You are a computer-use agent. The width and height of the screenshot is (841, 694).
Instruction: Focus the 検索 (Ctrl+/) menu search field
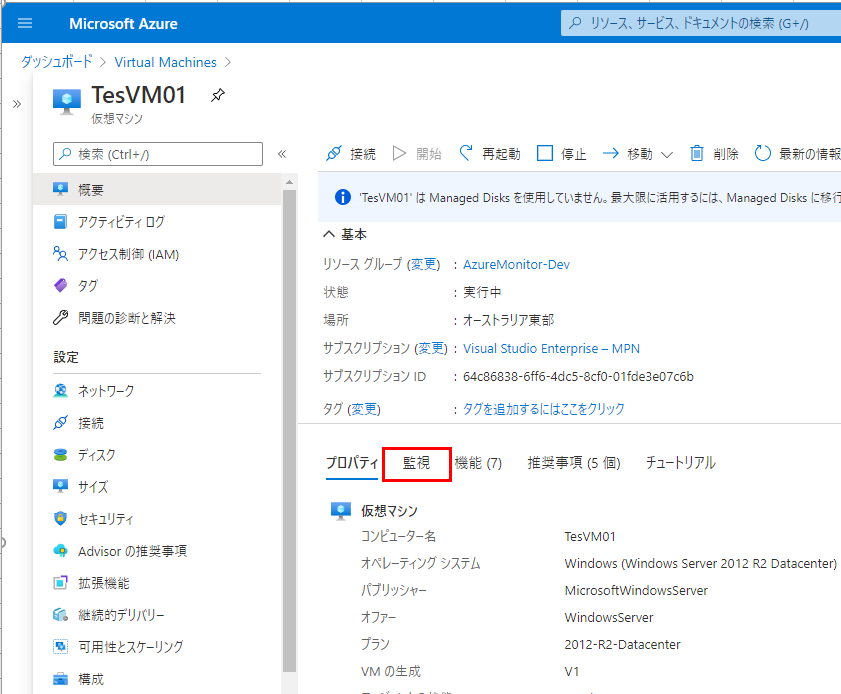pos(158,154)
